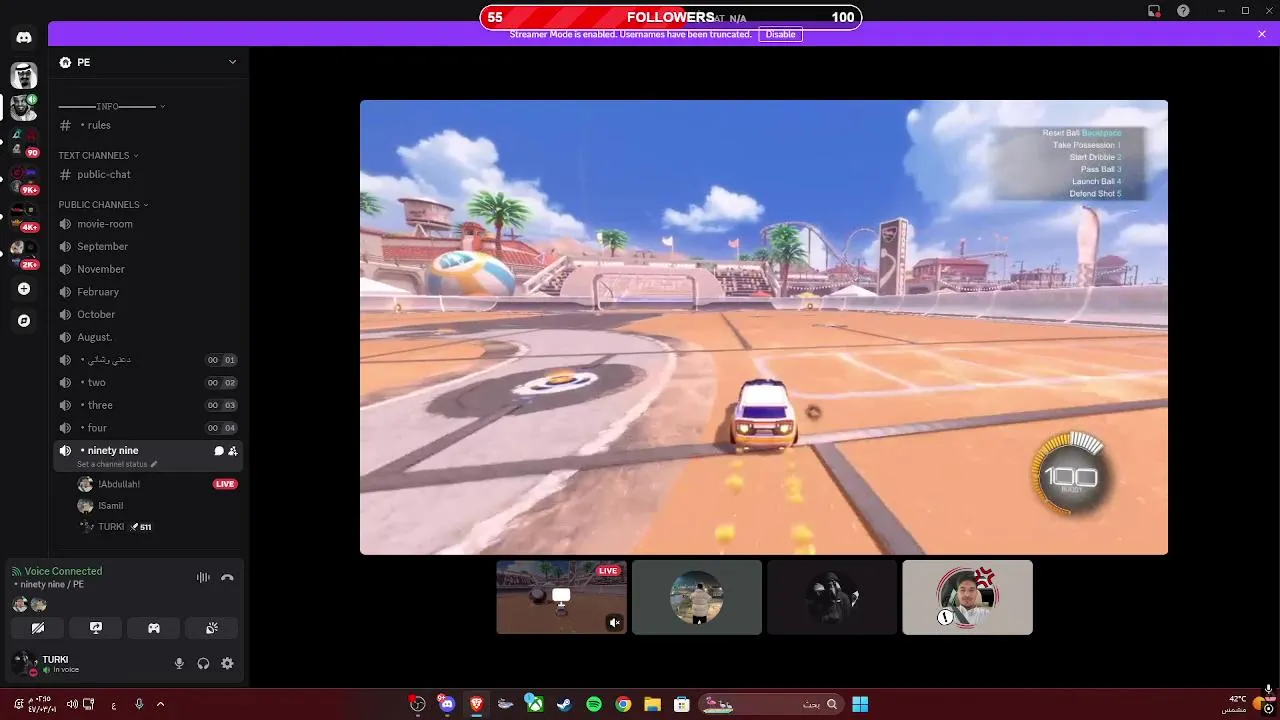Click the Add a Server plus icon
Viewport: 1280px width, 720px height.
(x=24, y=289)
